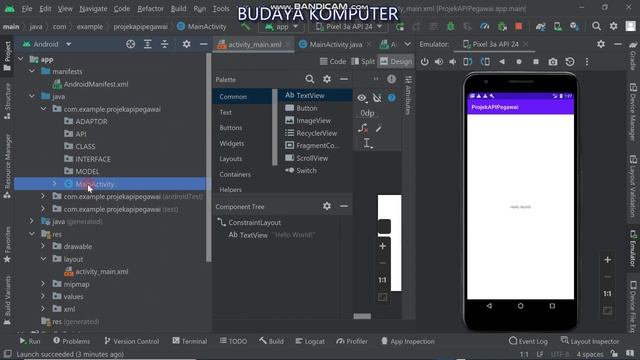The width and height of the screenshot is (640, 360).
Task: Expand all in Project panel
Action: coord(147,44)
